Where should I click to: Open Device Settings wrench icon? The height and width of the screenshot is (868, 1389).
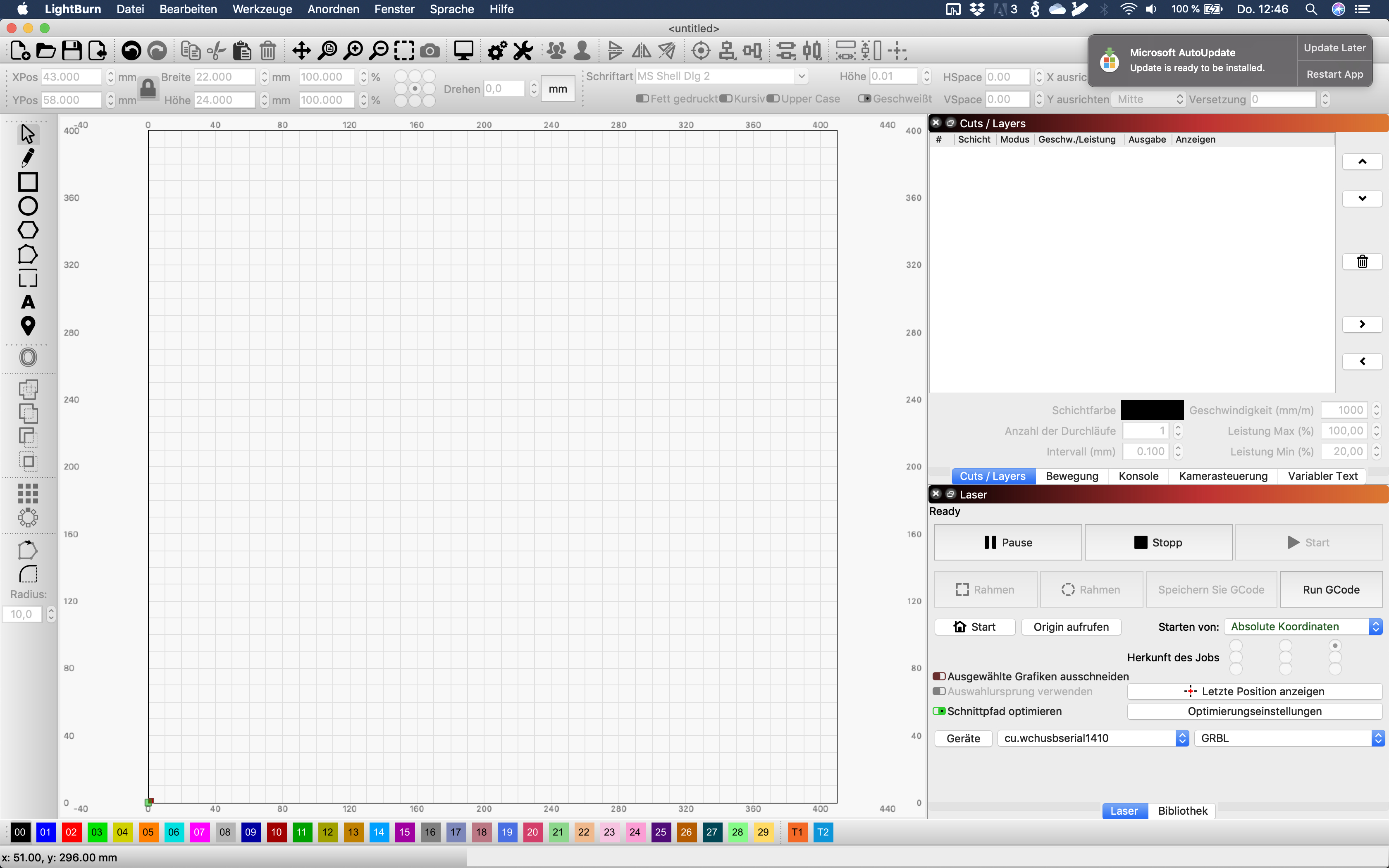point(523,50)
